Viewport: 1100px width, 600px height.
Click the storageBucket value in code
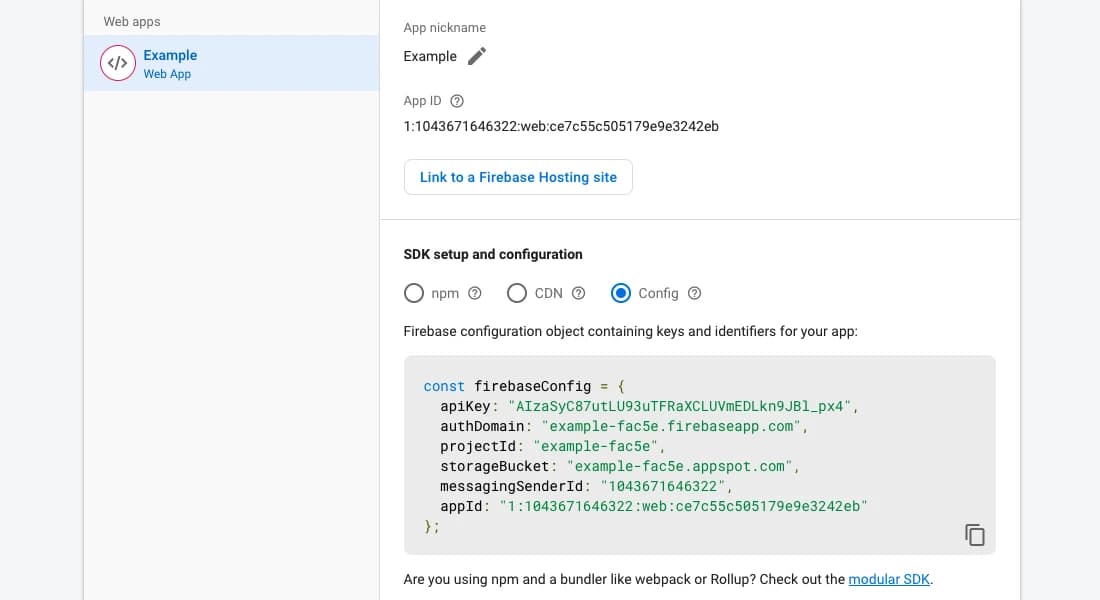click(679, 467)
